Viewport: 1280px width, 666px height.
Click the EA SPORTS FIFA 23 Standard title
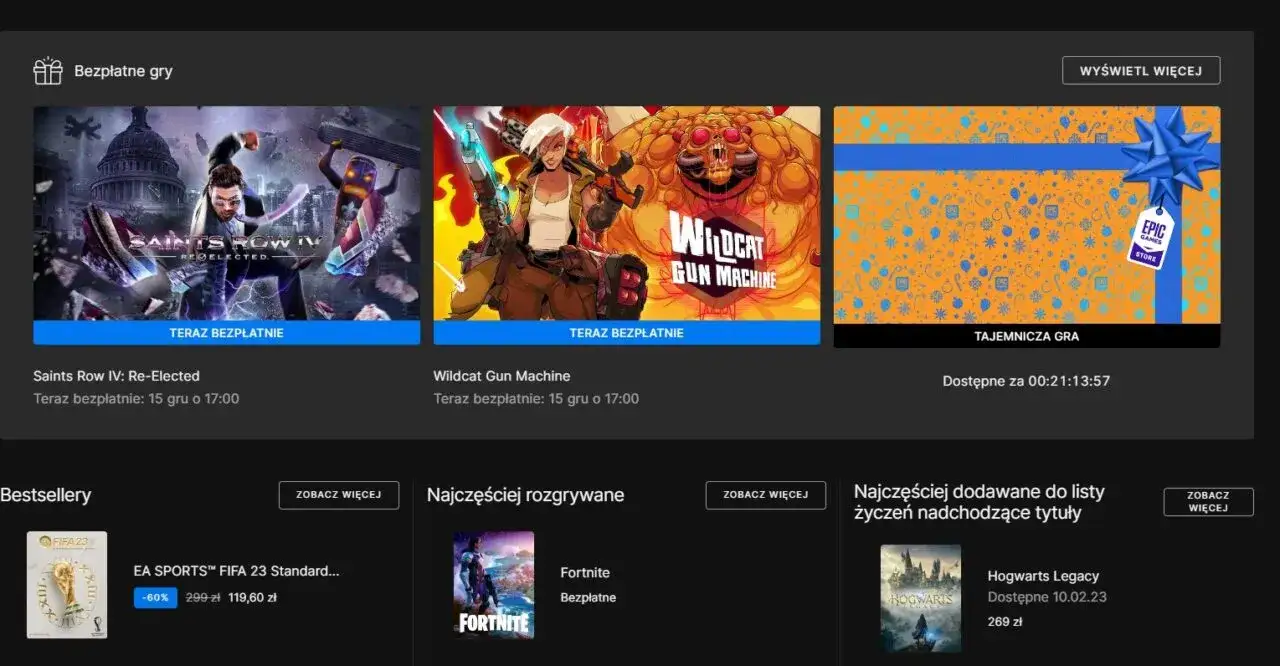[x=237, y=570]
